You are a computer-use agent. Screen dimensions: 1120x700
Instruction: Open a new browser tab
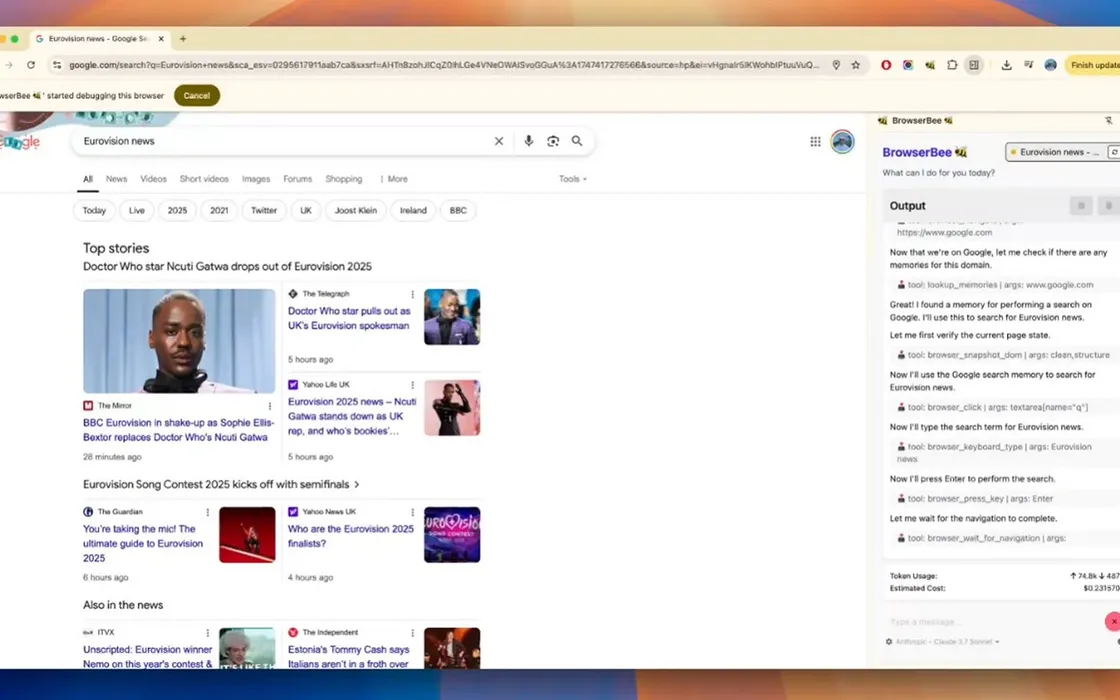coord(183,39)
